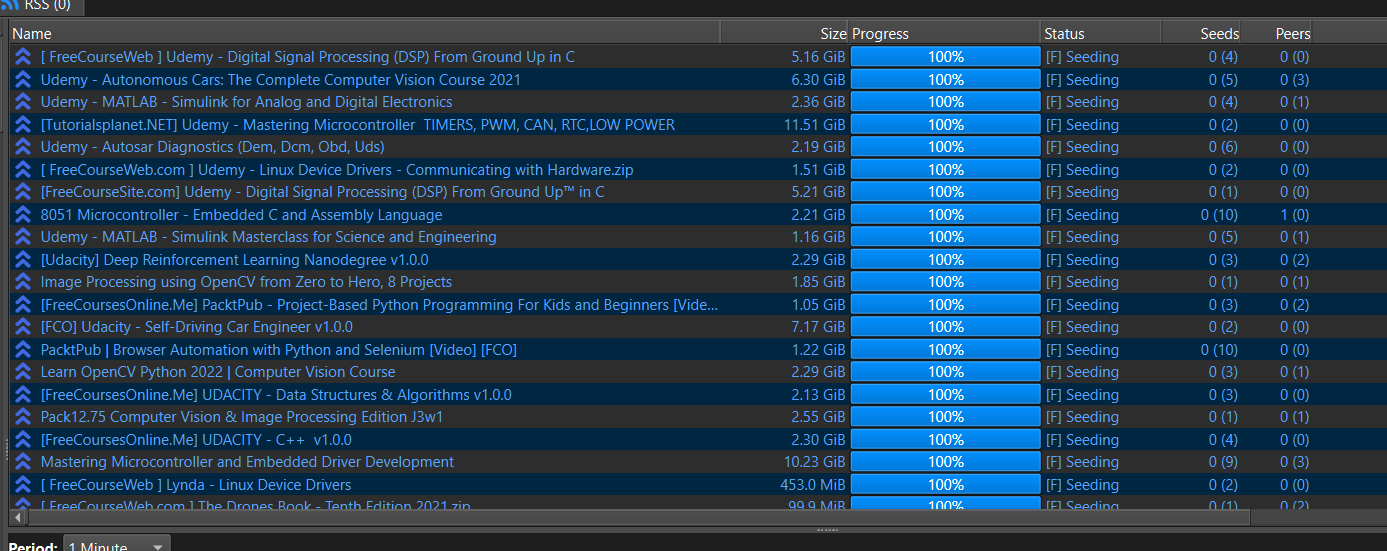Click seeding icon beside Autosar Diagnostics torrent
This screenshot has width=1387, height=551.
(23, 147)
